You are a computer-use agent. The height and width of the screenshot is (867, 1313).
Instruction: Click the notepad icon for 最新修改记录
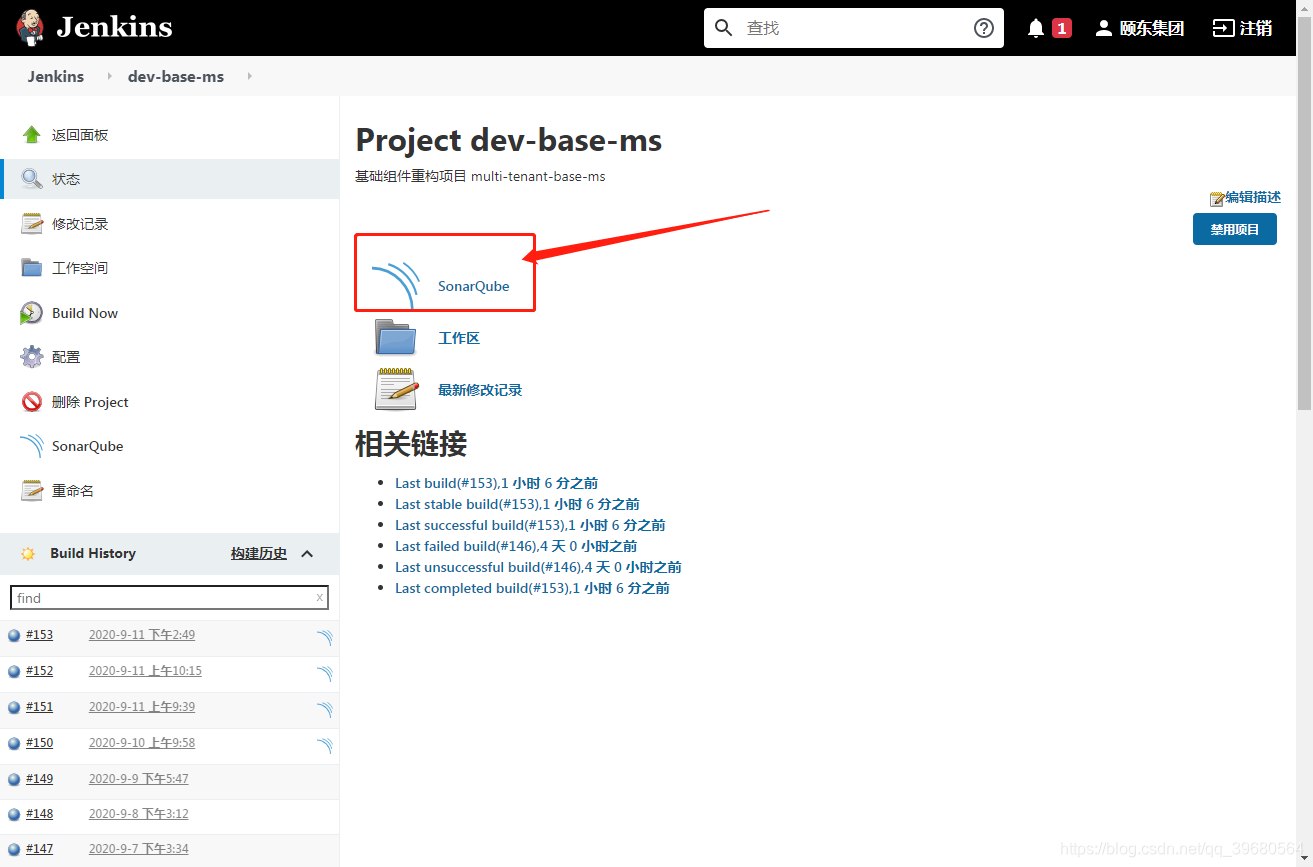(395, 389)
